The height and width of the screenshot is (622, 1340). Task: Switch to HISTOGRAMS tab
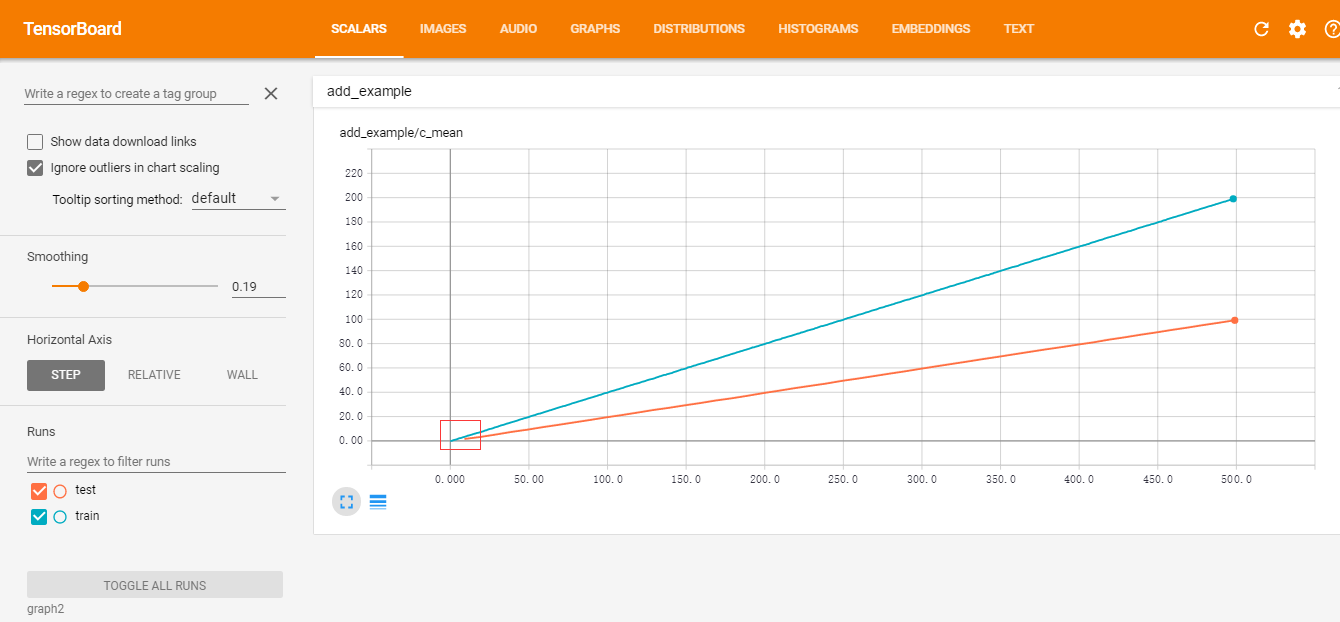click(x=818, y=29)
